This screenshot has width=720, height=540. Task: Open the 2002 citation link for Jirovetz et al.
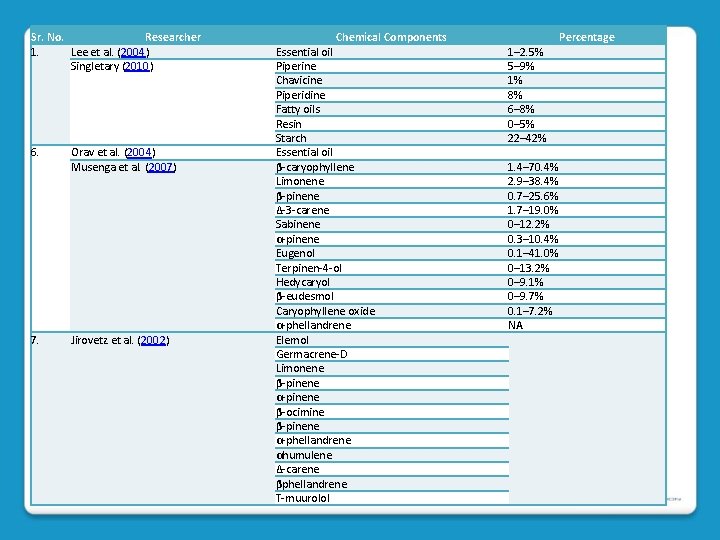pos(153,340)
